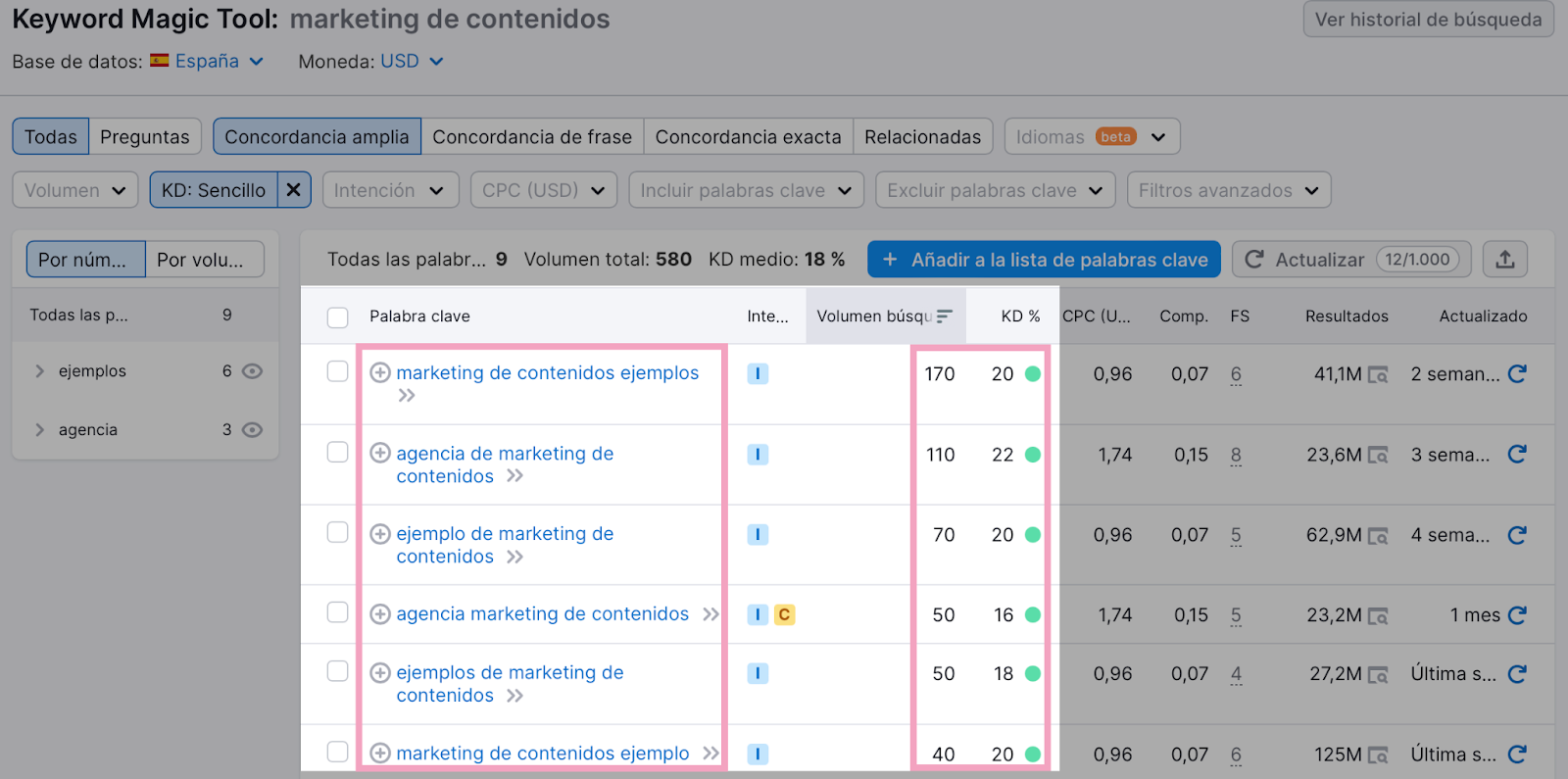Click informational intent badge for marketing de contenidos ejemplos
This screenshot has width=1568, height=779.
click(758, 373)
